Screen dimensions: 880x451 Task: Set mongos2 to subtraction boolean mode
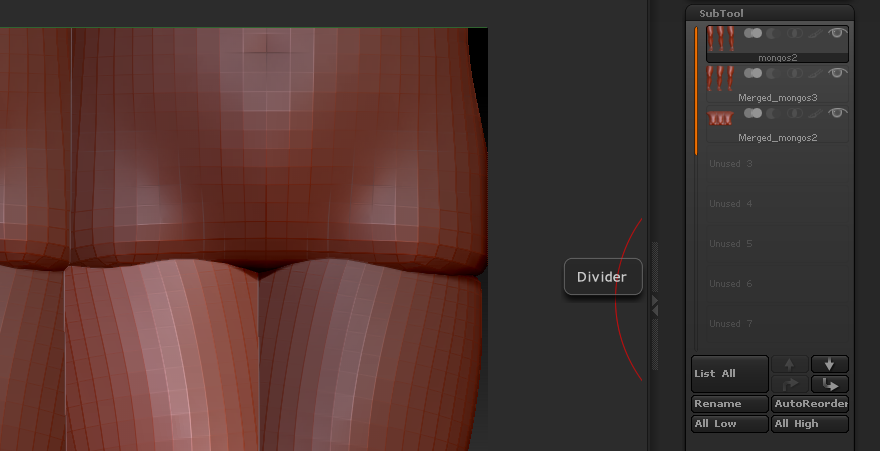[x=774, y=34]
